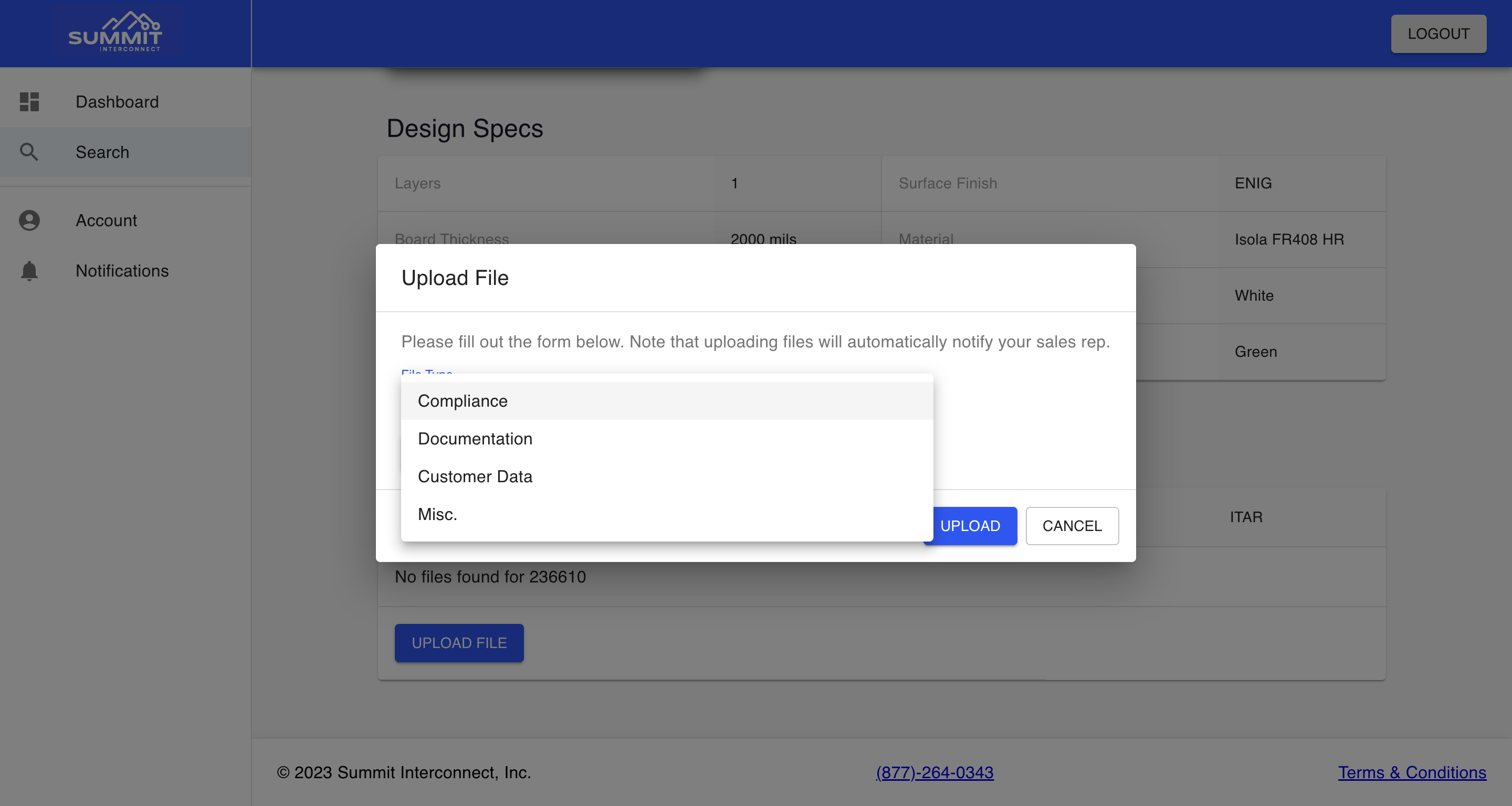Open the Notifications page
Image resolution: width=1512 pixels, height=806 pixels.
(x=125, y=270)
